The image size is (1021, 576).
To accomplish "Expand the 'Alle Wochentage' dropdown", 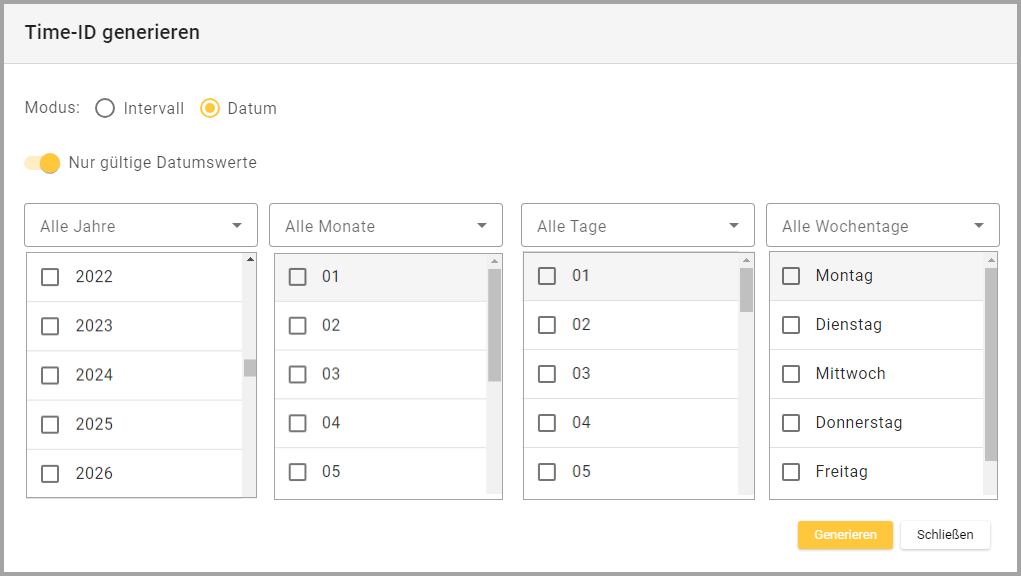I will [883, 226].
